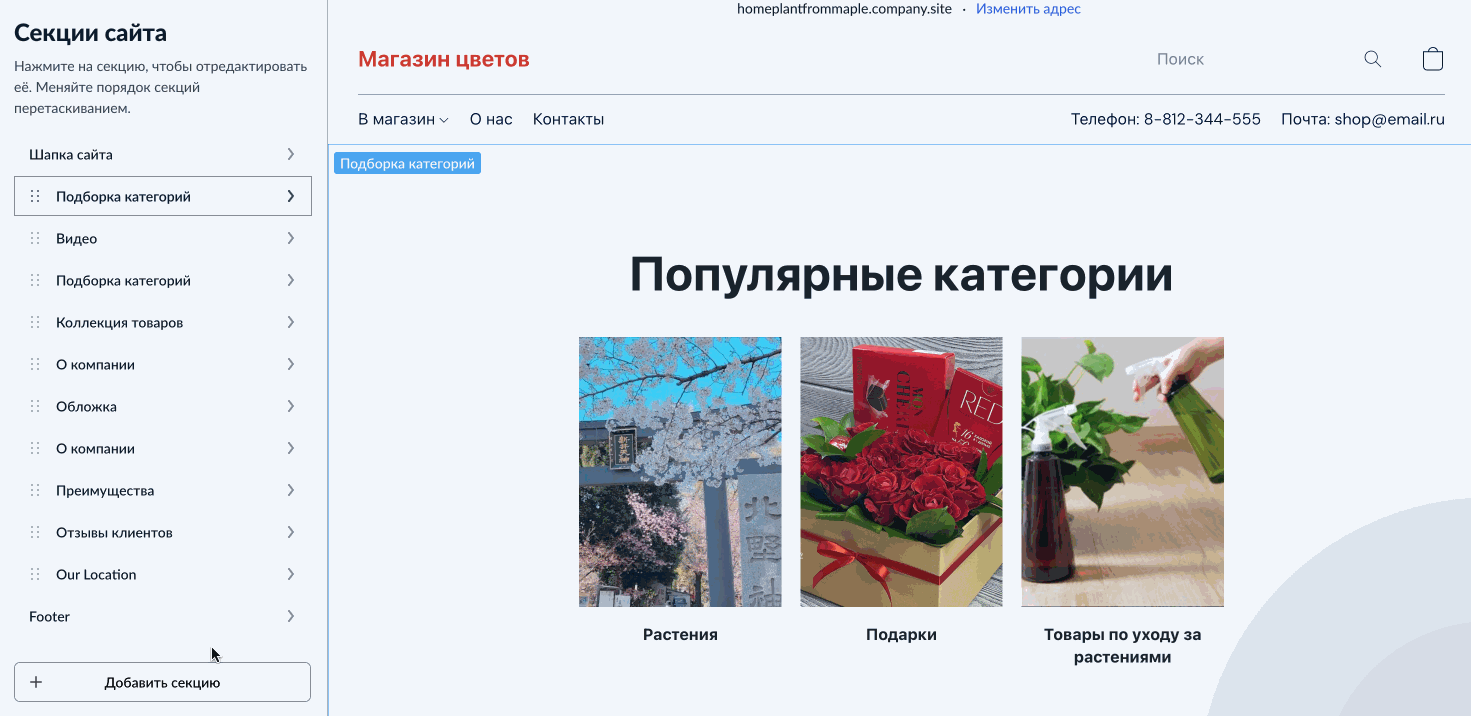Click drag handle next to Коллекция товаров

[36, 322]
